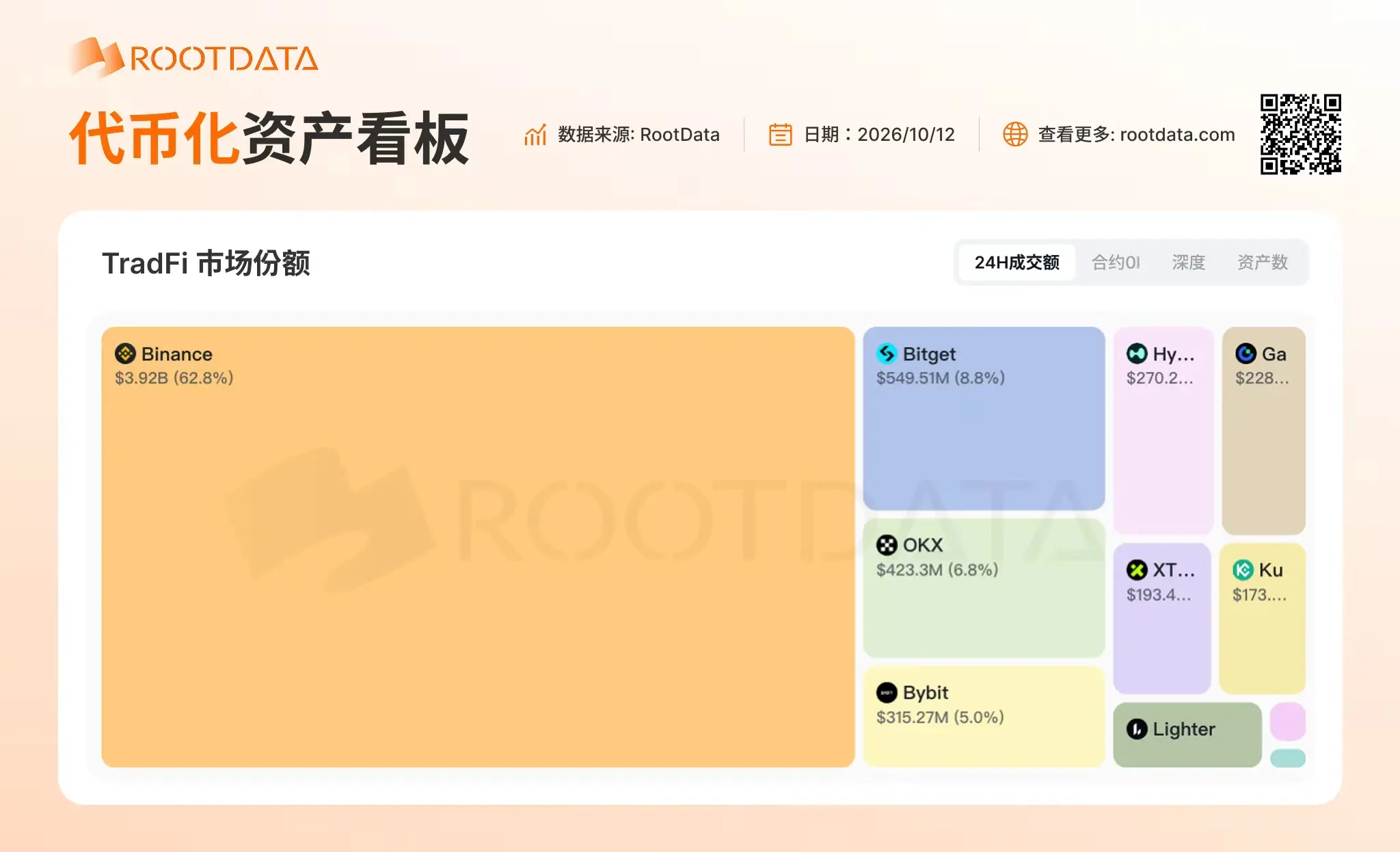Click the RootData logo at top

point(193,57)
